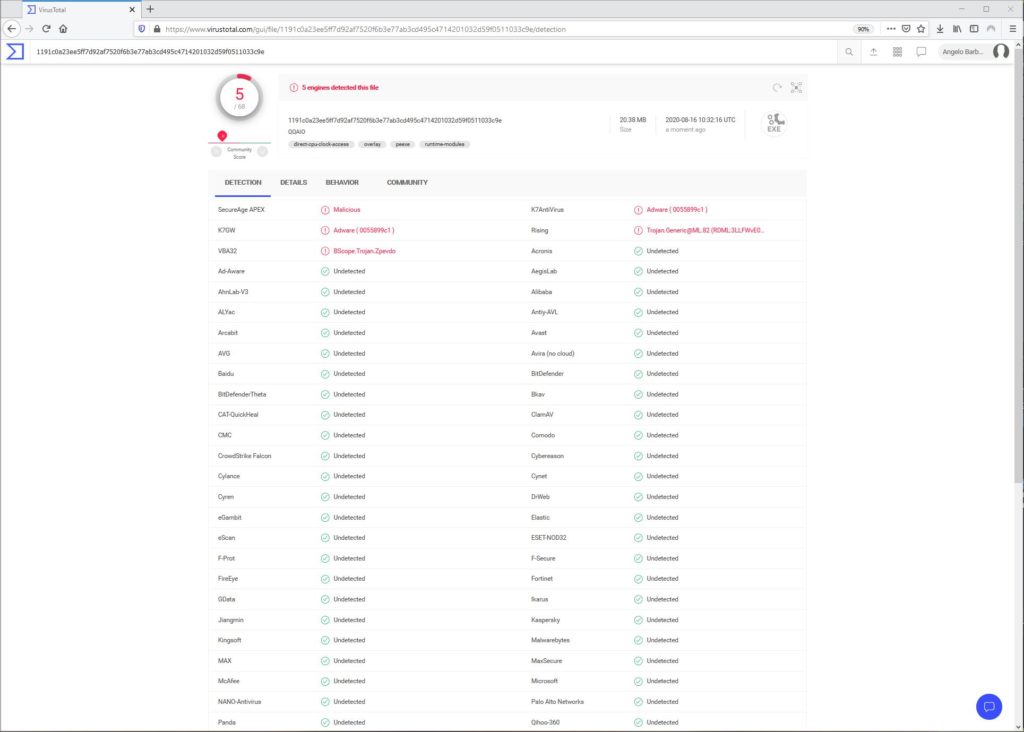Click the reanalyze file refresh icon
The height and width of the screenshot is (732, 1024).
tap(776, 88)
